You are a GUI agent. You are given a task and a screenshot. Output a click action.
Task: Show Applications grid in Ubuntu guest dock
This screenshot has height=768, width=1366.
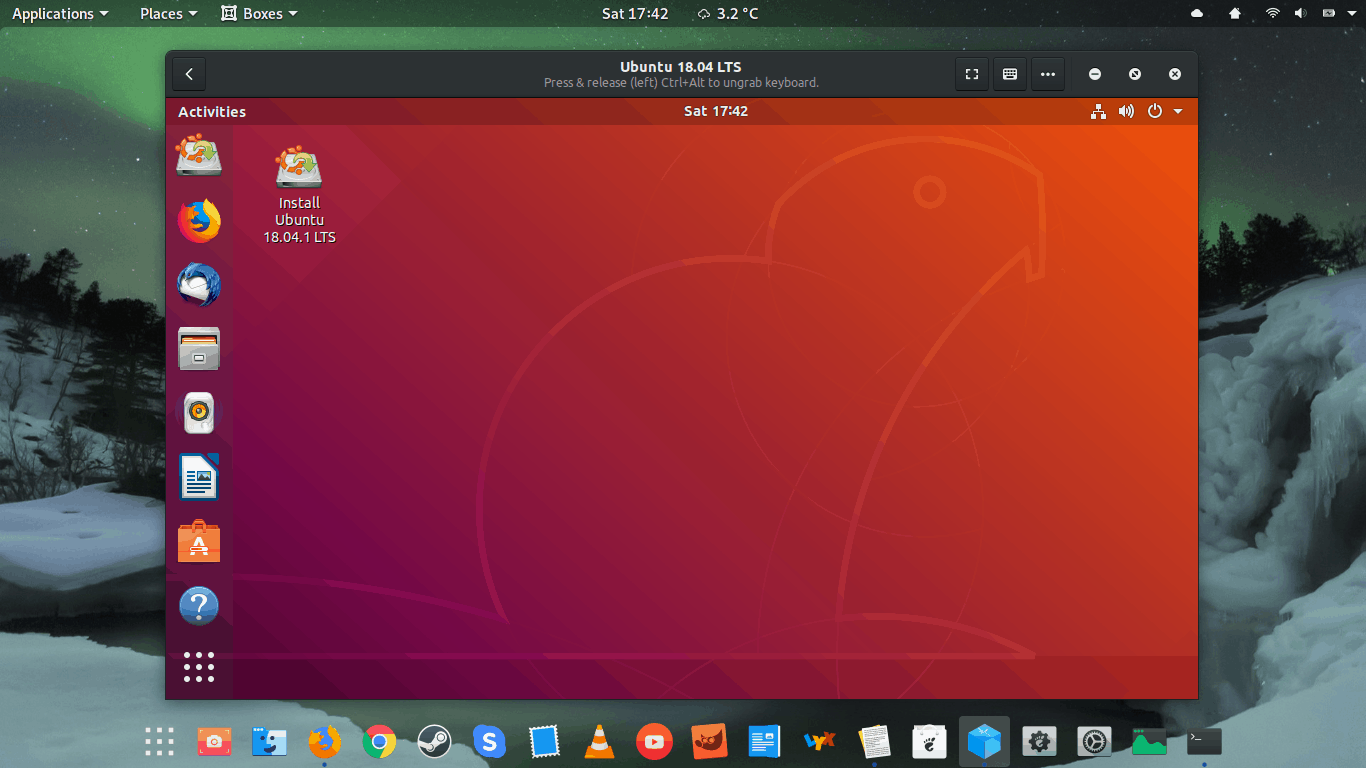199,667
